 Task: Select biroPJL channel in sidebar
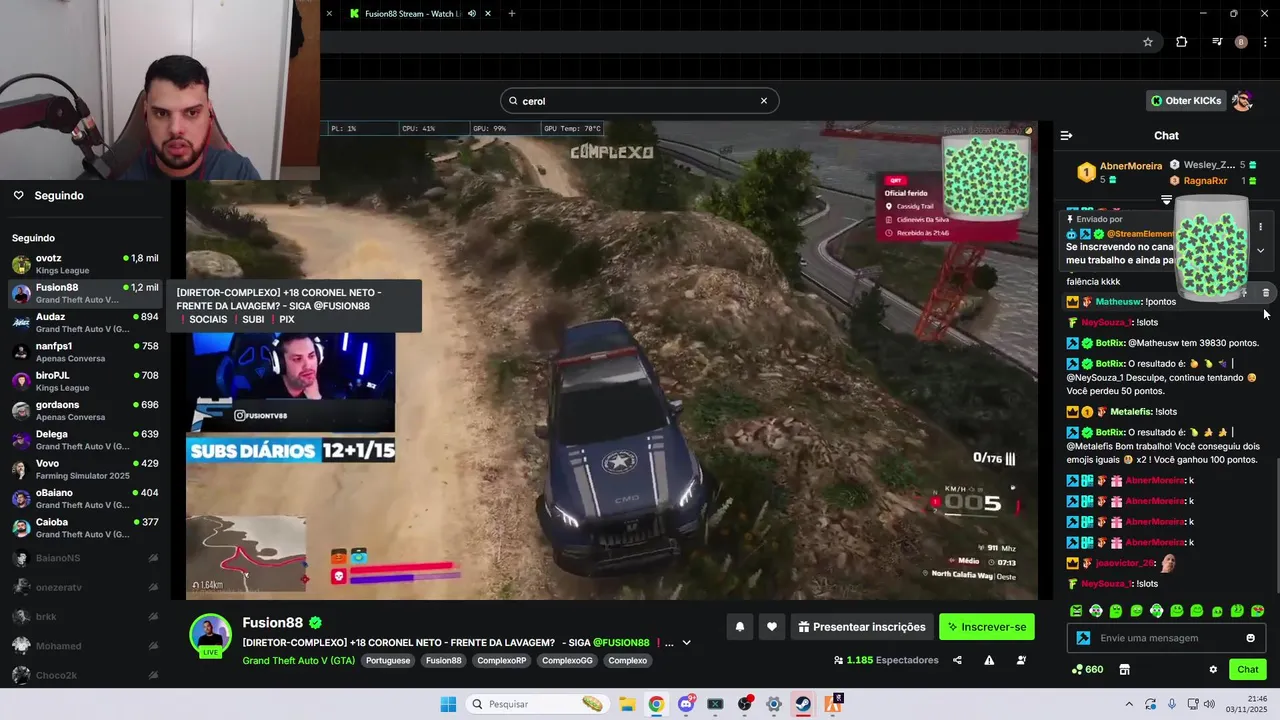85,381
